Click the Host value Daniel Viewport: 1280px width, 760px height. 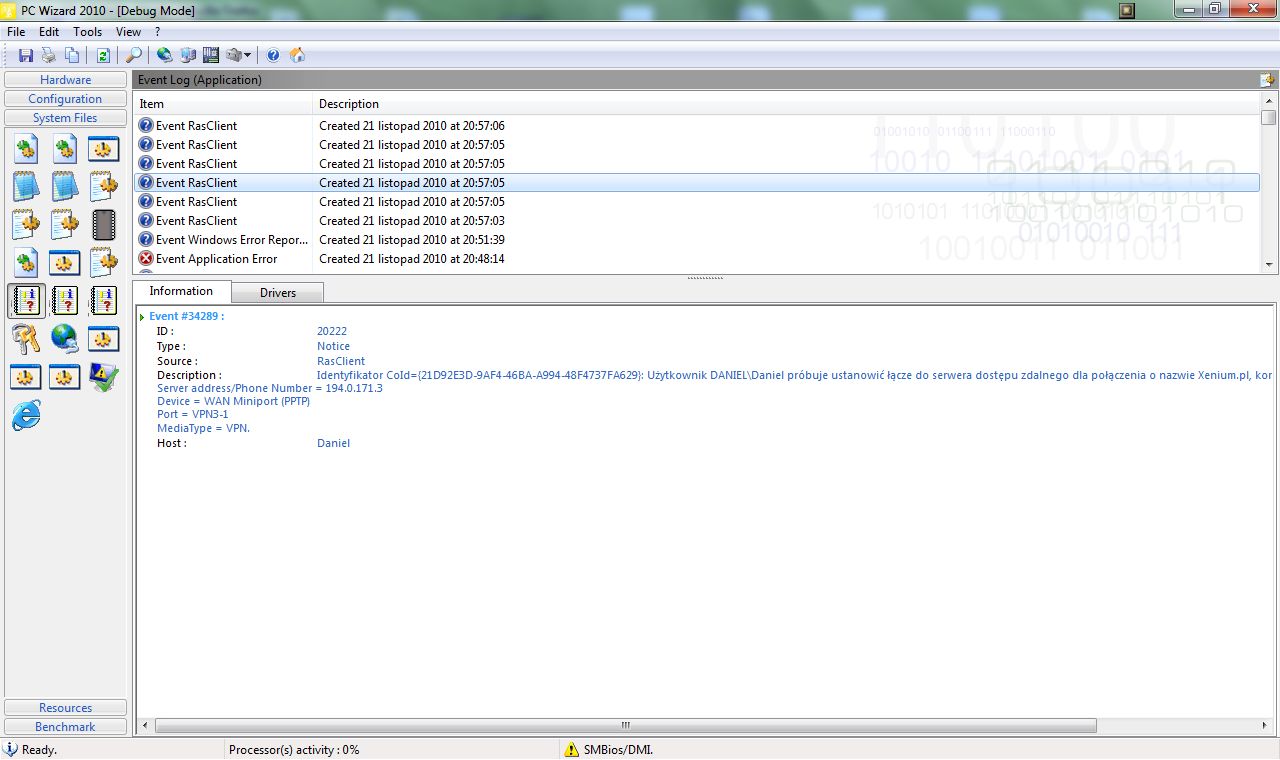coord(334,443)
